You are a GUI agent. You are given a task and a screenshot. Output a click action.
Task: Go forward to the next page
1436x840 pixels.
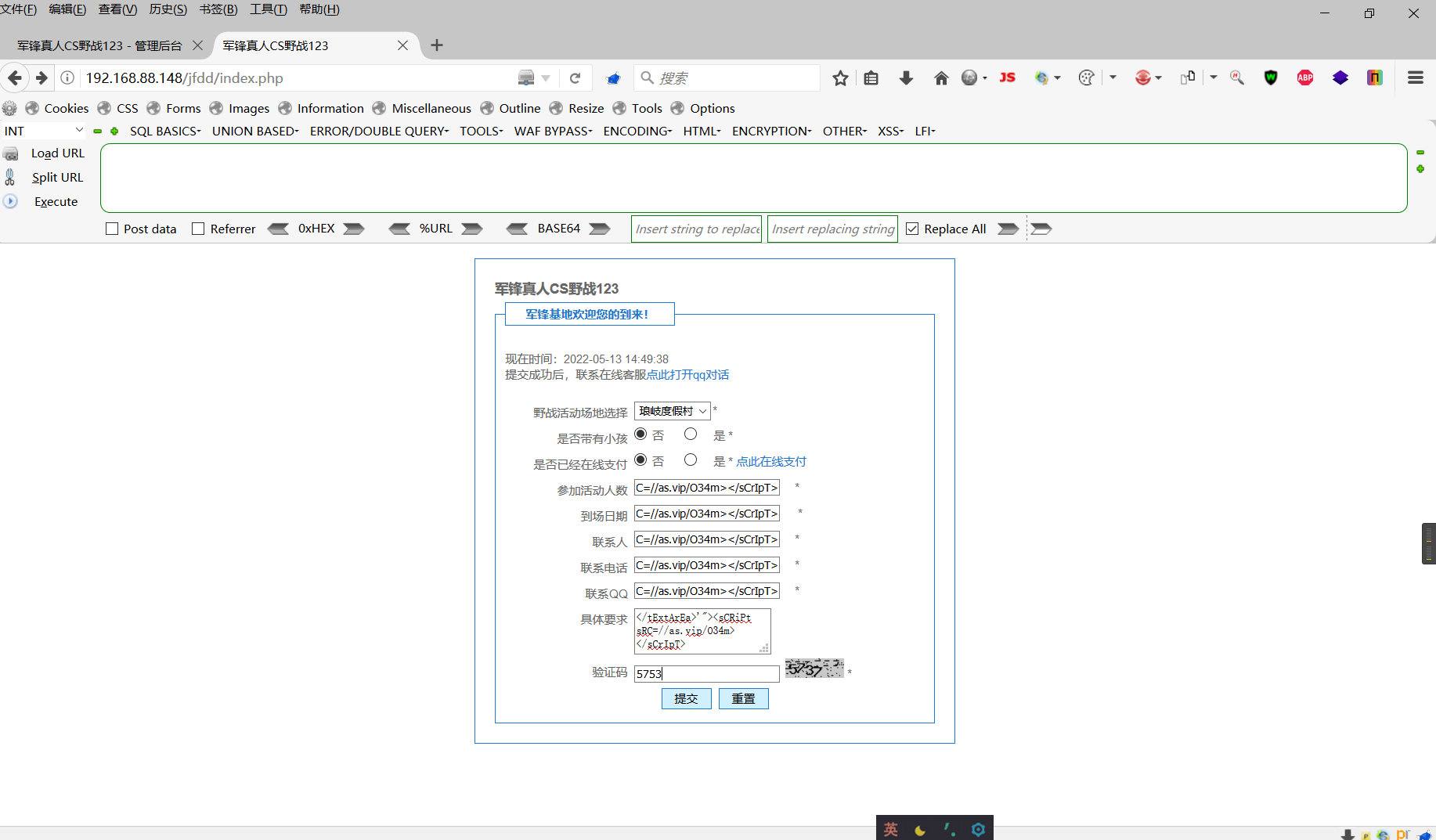point(41,78)
